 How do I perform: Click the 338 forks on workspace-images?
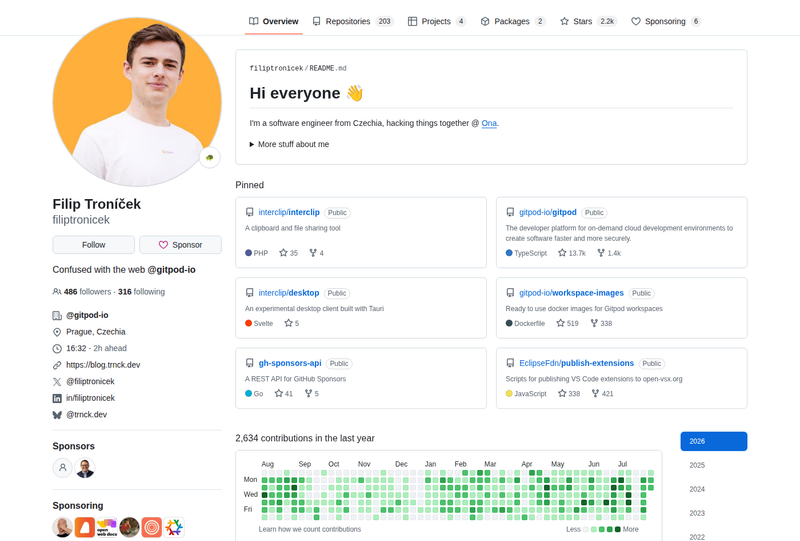[601, 324]
